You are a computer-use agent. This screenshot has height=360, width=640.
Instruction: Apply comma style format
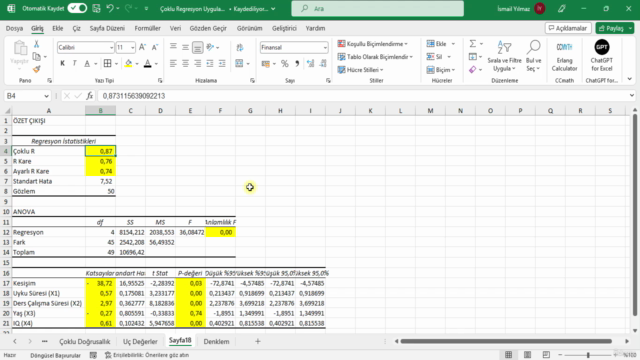297,63
